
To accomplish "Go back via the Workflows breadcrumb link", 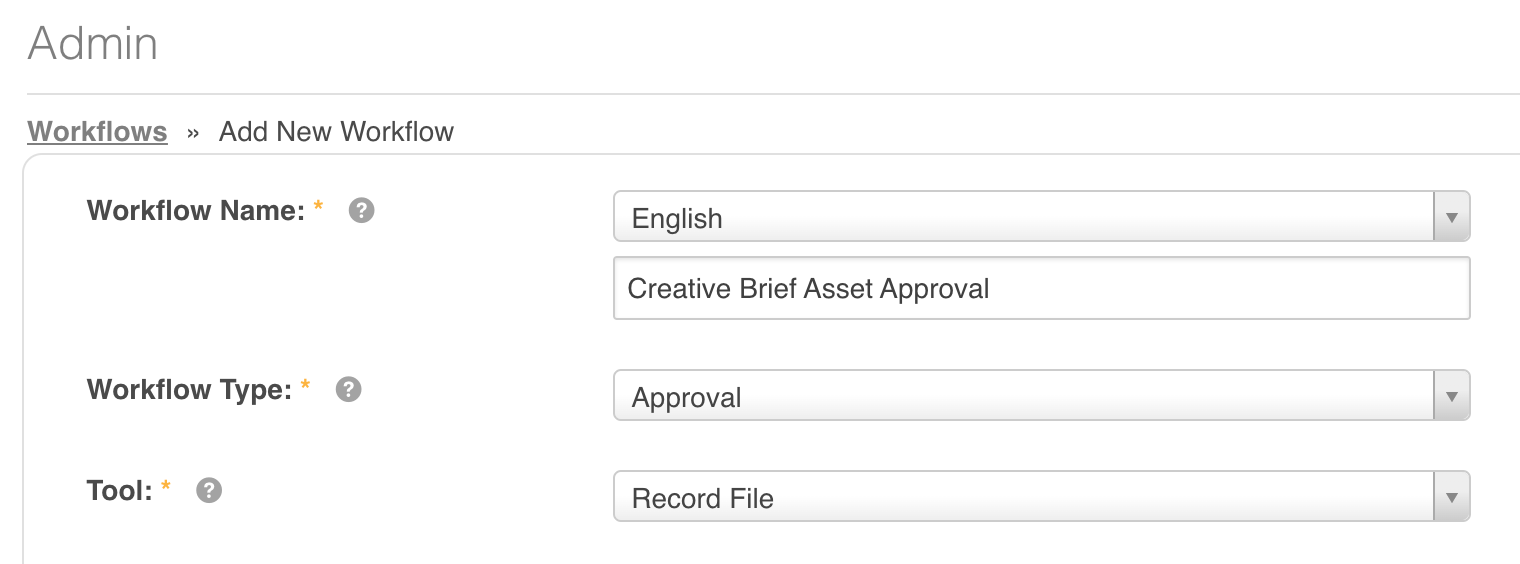I will (x=97, y=131).
